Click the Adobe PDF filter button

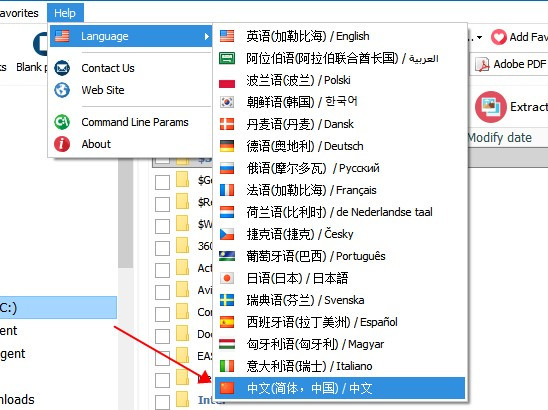[510, 64]
